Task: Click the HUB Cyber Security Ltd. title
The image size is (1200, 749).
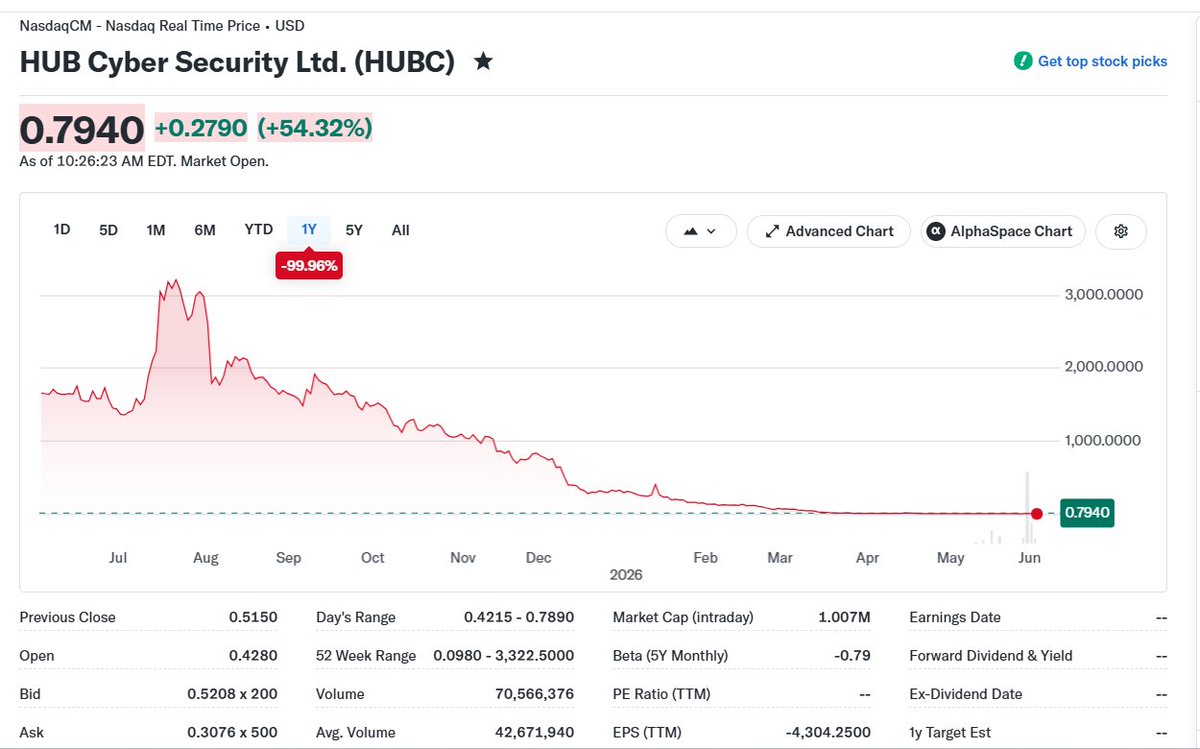Action: click(x=238, y=61)
